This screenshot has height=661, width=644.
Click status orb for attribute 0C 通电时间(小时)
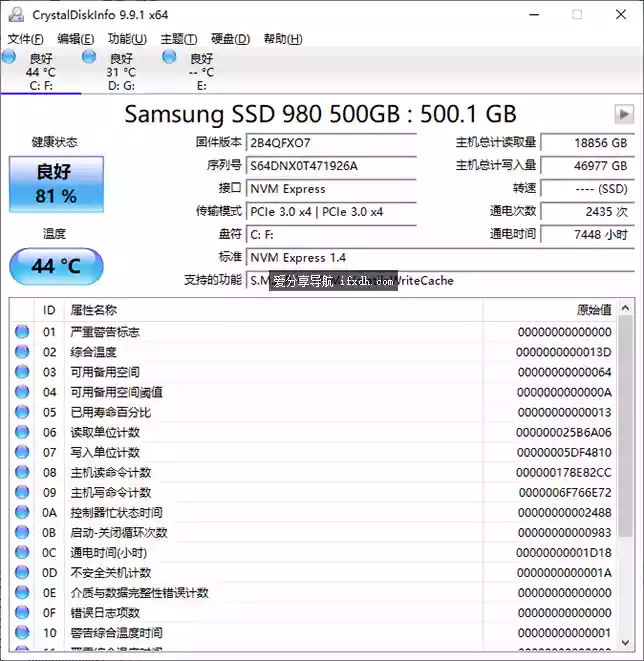pyautogui.click(x=22, y=553)
